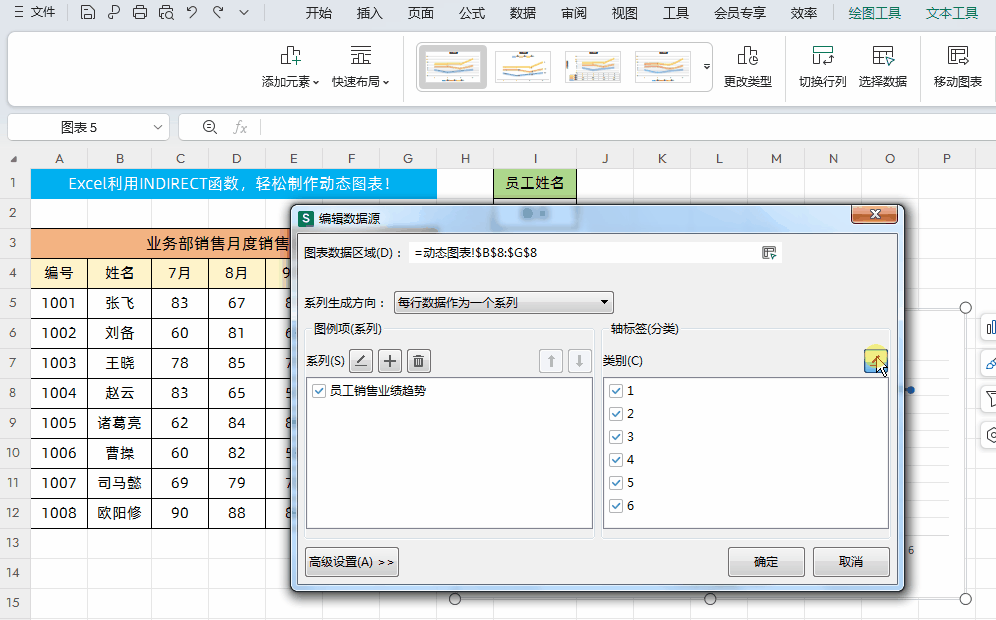Click the delete series trash icon
Viewport: 996px width, 620px height.
(x=419, y=361)
